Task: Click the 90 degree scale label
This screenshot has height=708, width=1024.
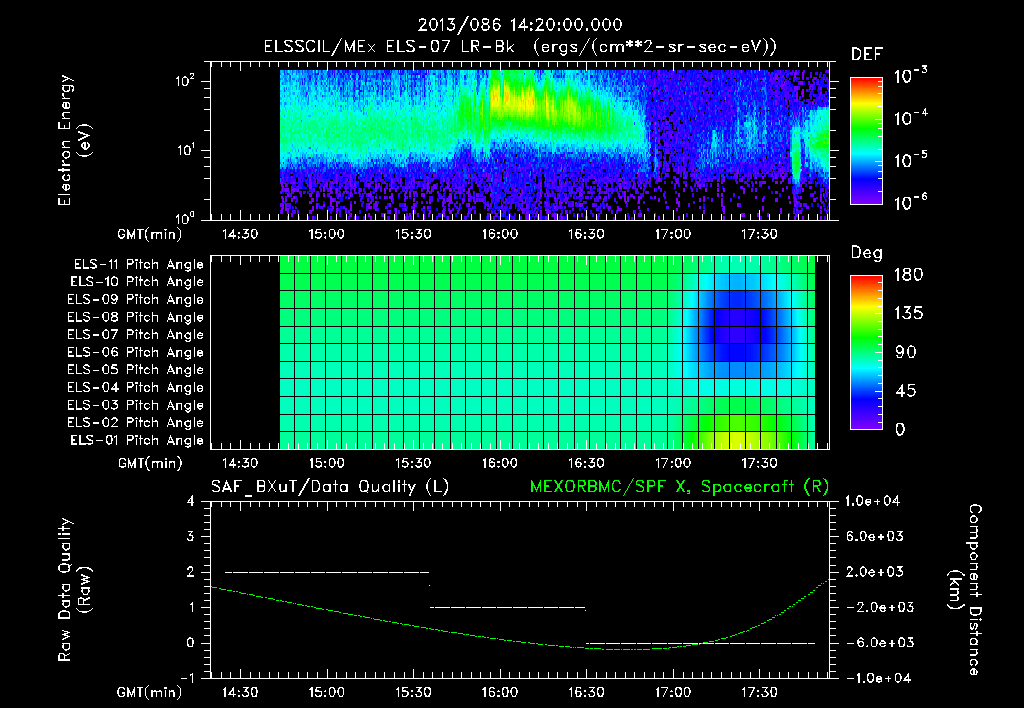Action: [x=905, y=352]
